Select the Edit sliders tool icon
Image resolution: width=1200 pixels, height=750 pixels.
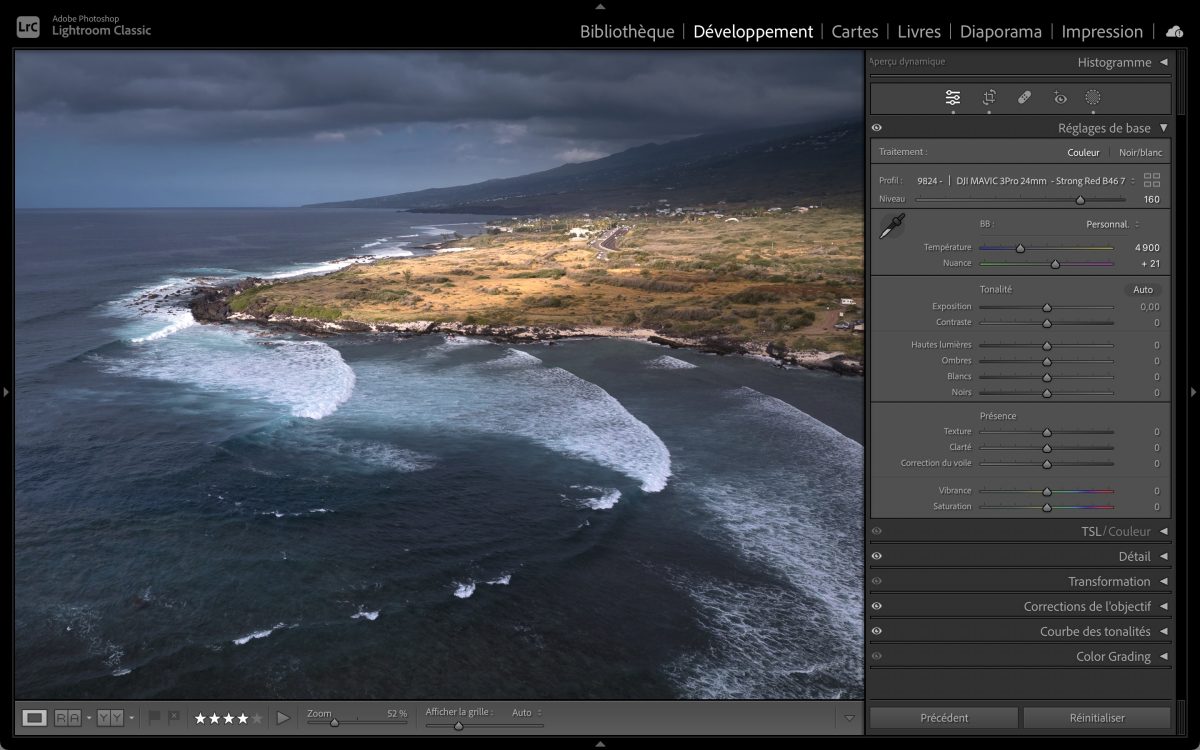pos(952,98)
